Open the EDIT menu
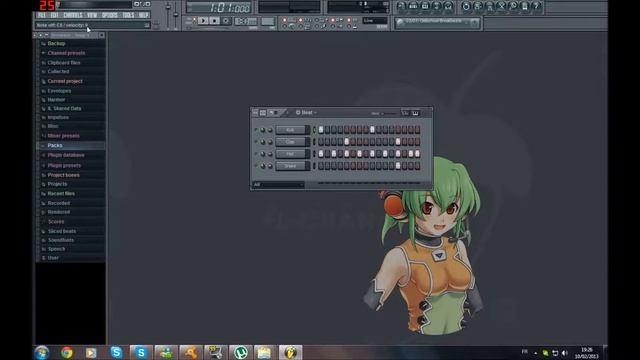Screen dimensions: 640x360 pos(54,15)
